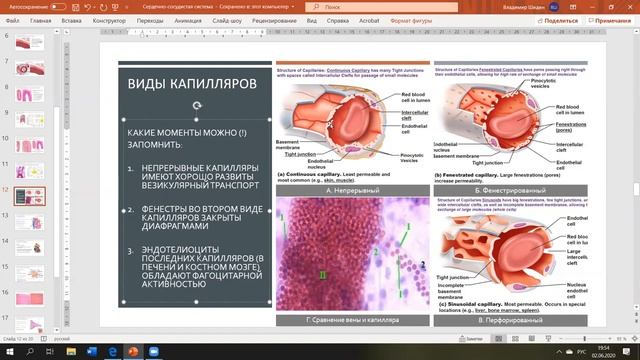Start Slide Show icon in status bar
The width and height of the screenshot is (640, 360).
tap(548, 339)
